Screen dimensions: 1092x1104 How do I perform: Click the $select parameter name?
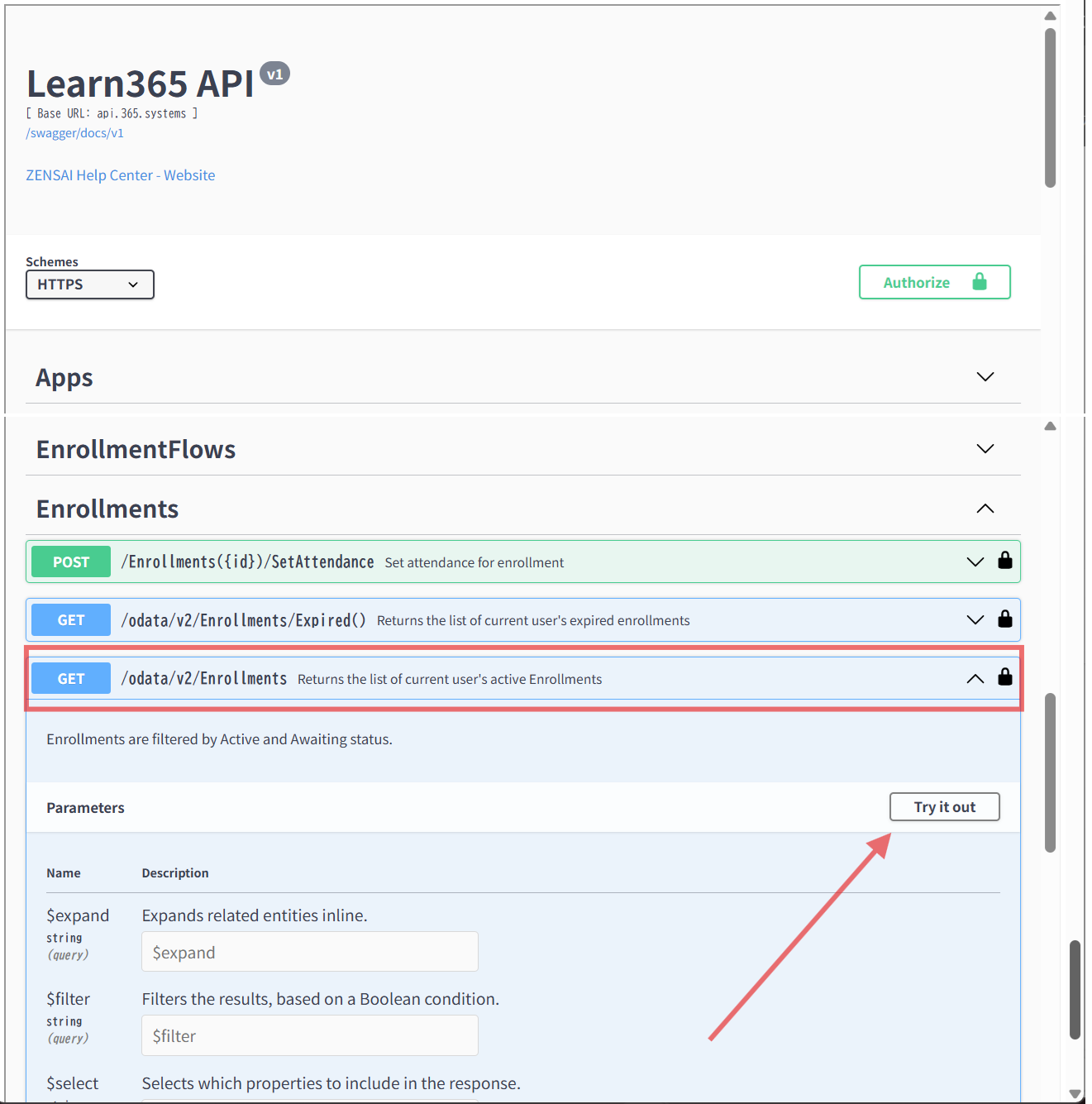pyautogui.click(x=73, y=1083)
